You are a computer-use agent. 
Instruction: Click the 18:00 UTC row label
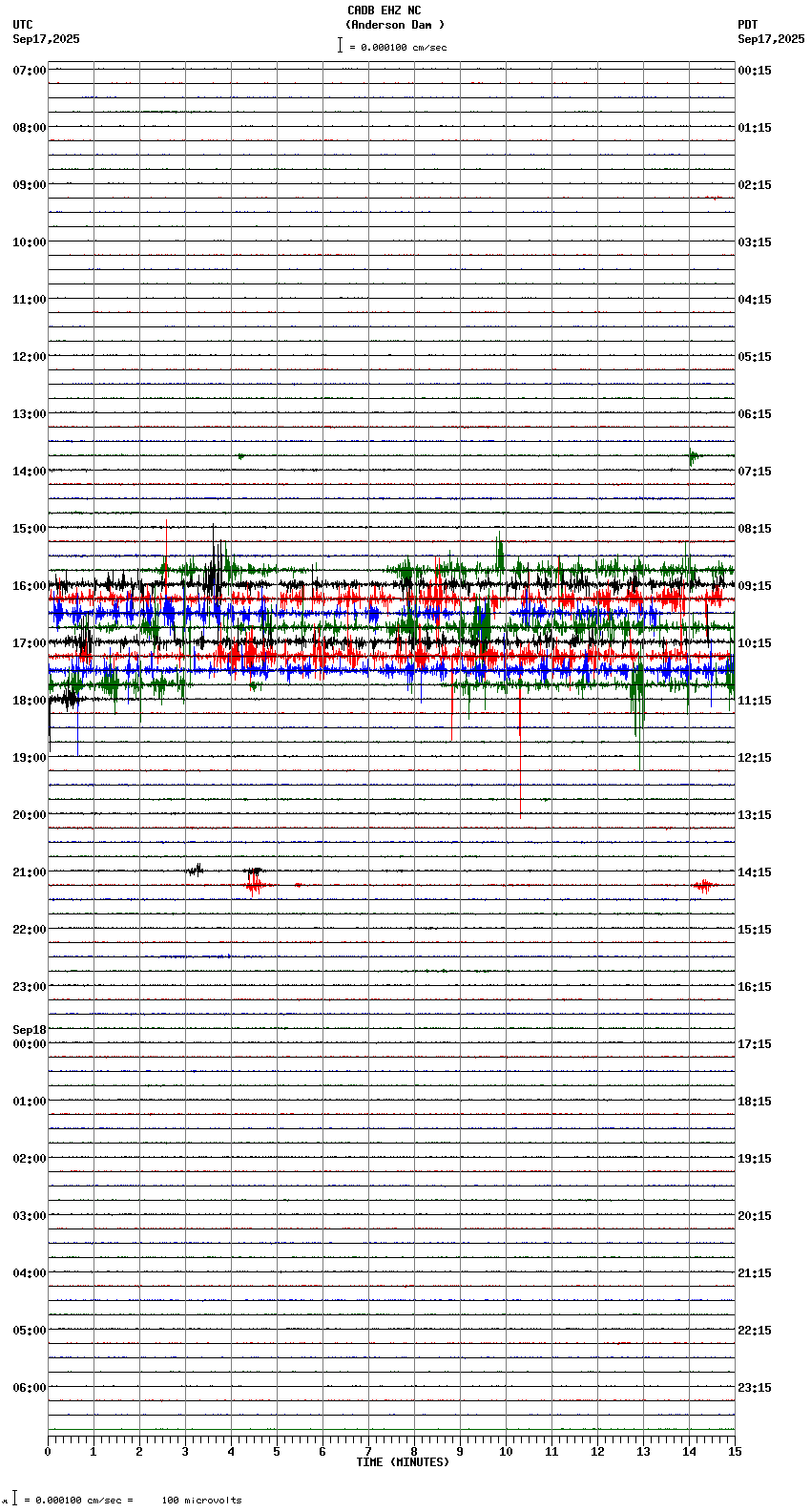(30, 701)
